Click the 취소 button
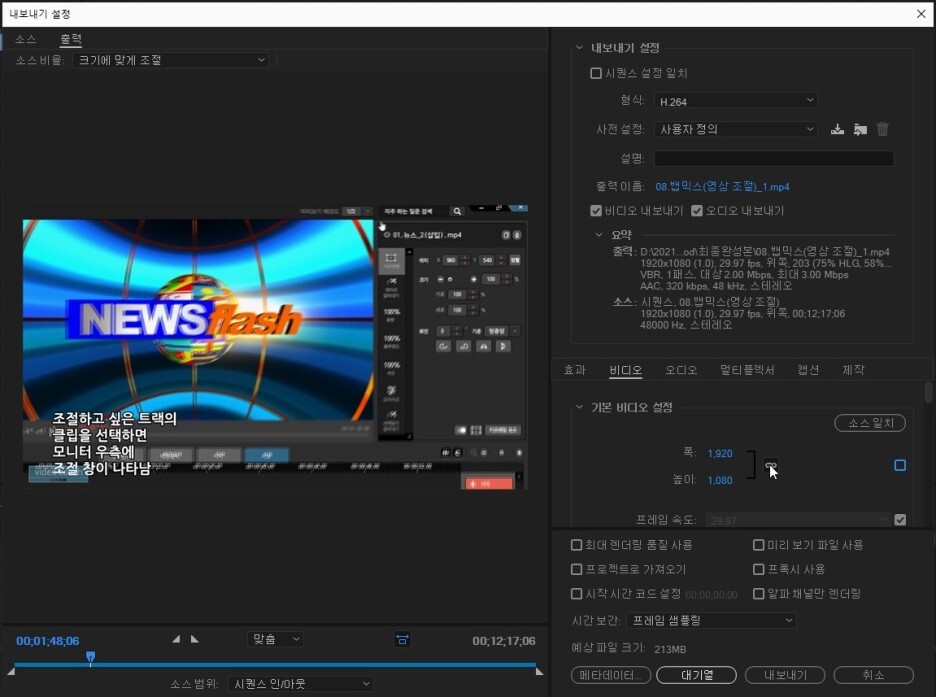 [x=873, y=675]
